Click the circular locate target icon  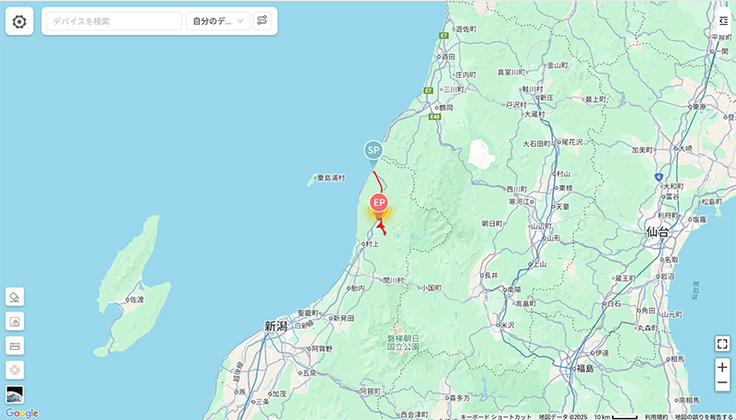(15, 370)
